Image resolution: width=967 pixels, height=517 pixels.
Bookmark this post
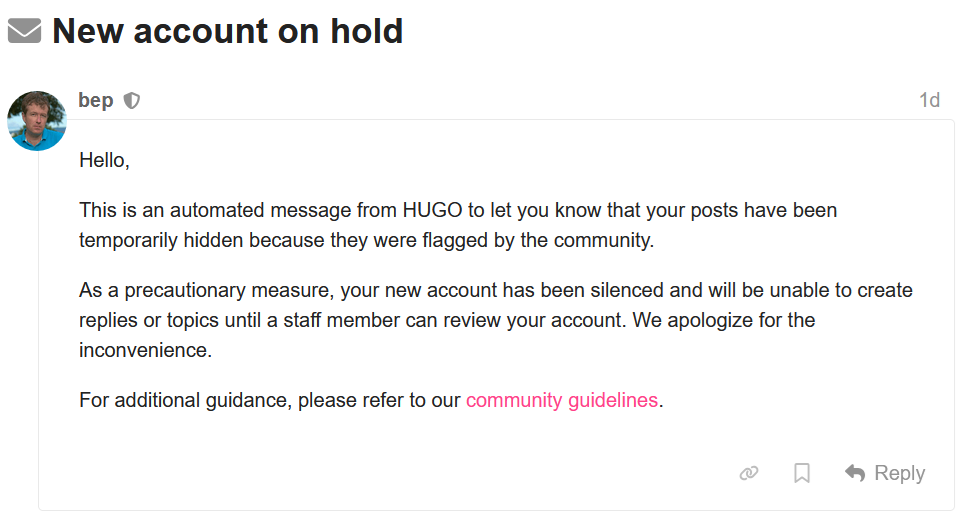[801, 473]
